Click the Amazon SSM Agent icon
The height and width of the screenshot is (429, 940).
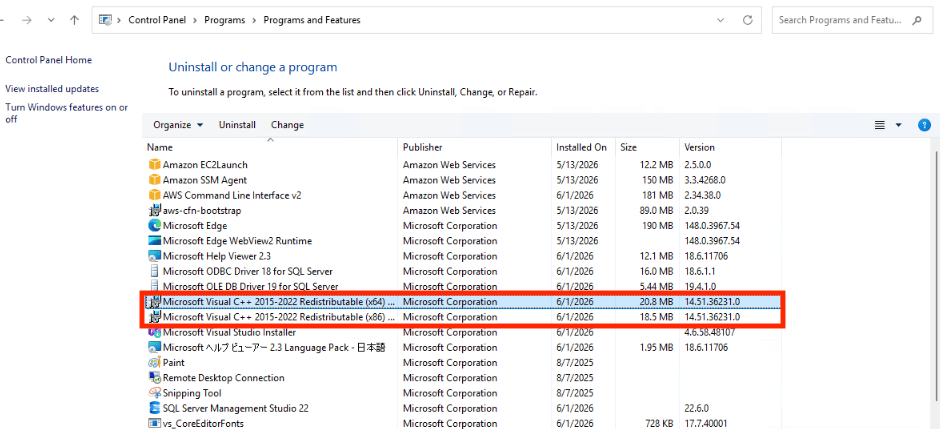click(155, 180)
